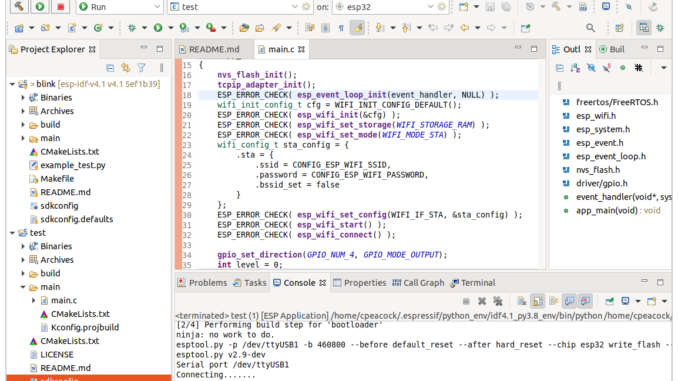Collapse All in Project Explorer
Screen dimensions: 678x381
110,68
